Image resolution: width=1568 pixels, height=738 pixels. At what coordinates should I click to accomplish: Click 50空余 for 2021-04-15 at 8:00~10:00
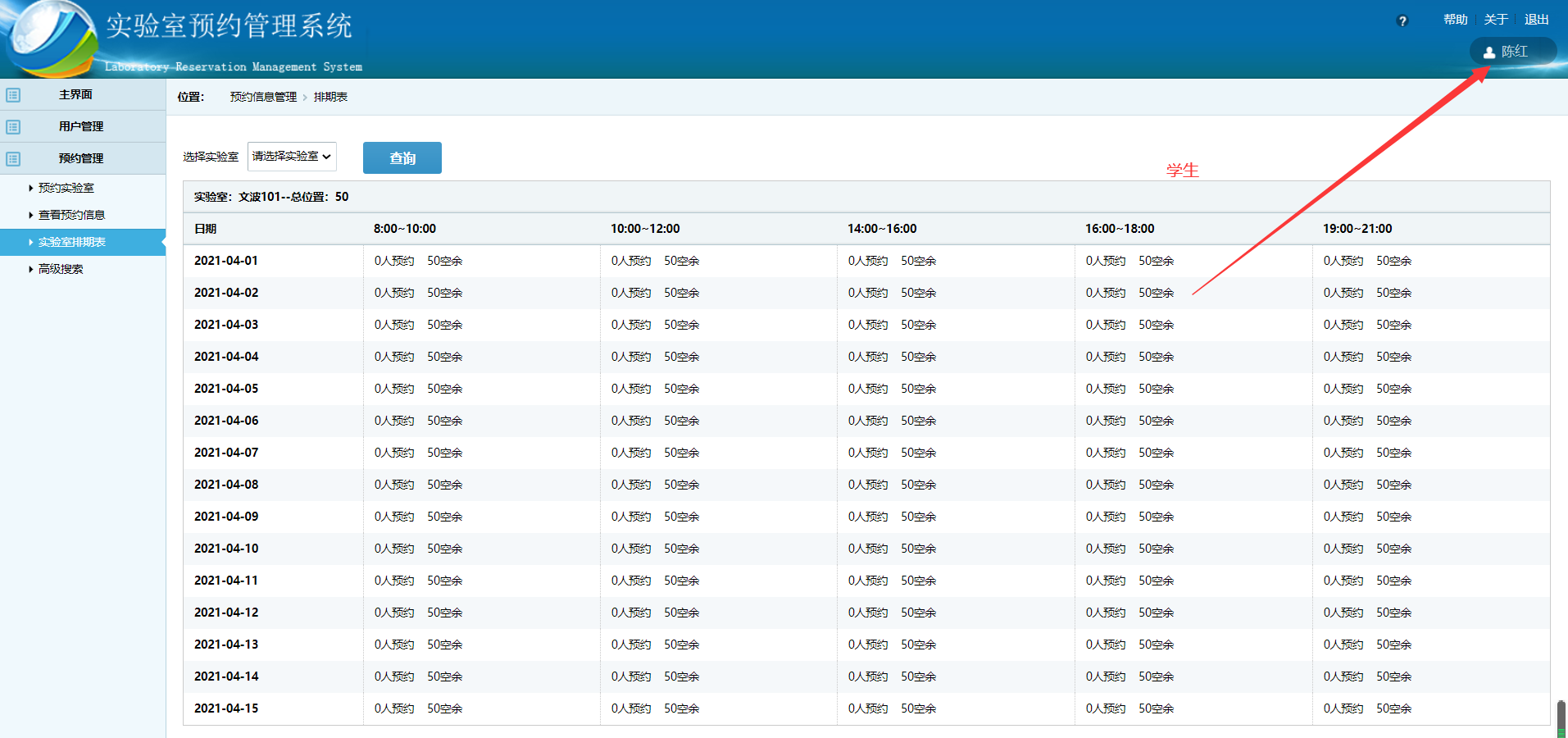pyautogui.click(x=445, y=708)
